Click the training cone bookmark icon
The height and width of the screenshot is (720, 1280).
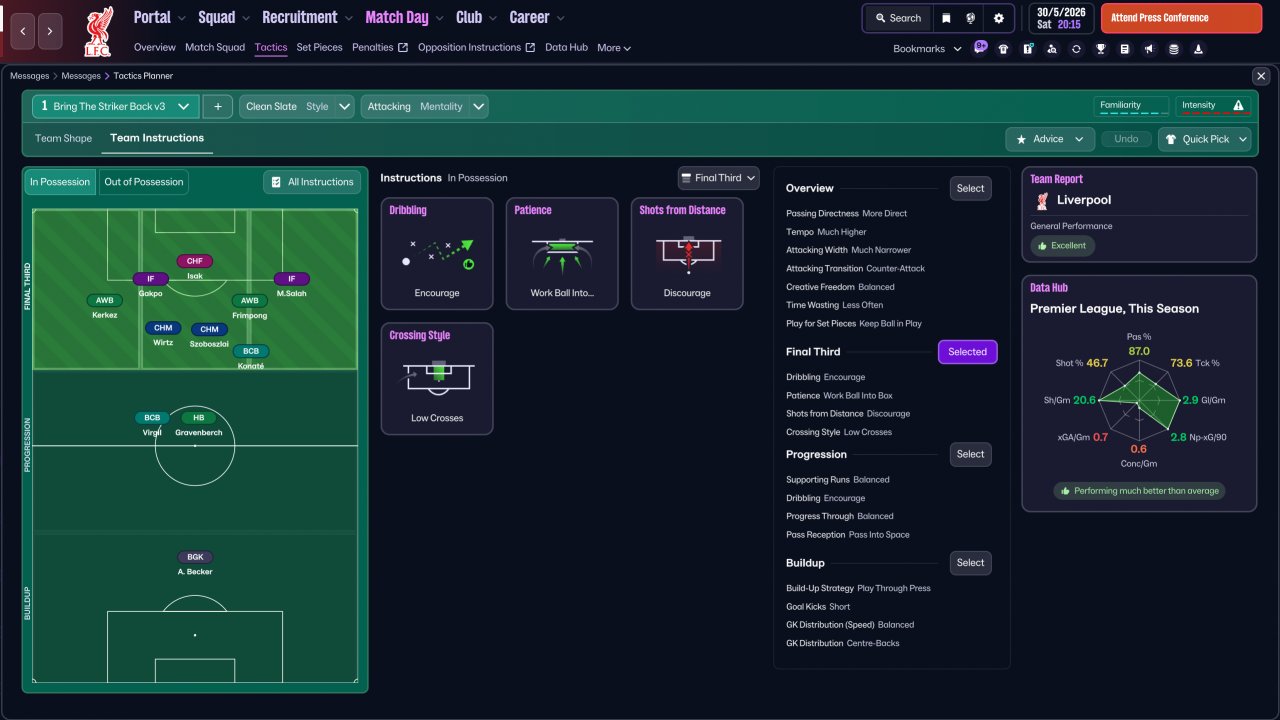(x=1198, y=49)
